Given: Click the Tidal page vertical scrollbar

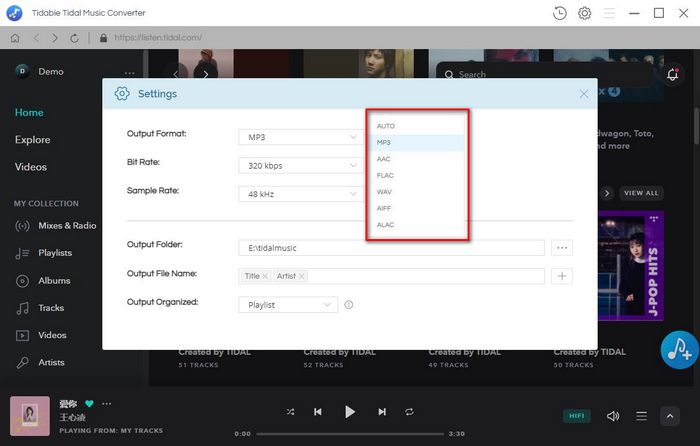Looking at the screenshot, I should [696, 126].
